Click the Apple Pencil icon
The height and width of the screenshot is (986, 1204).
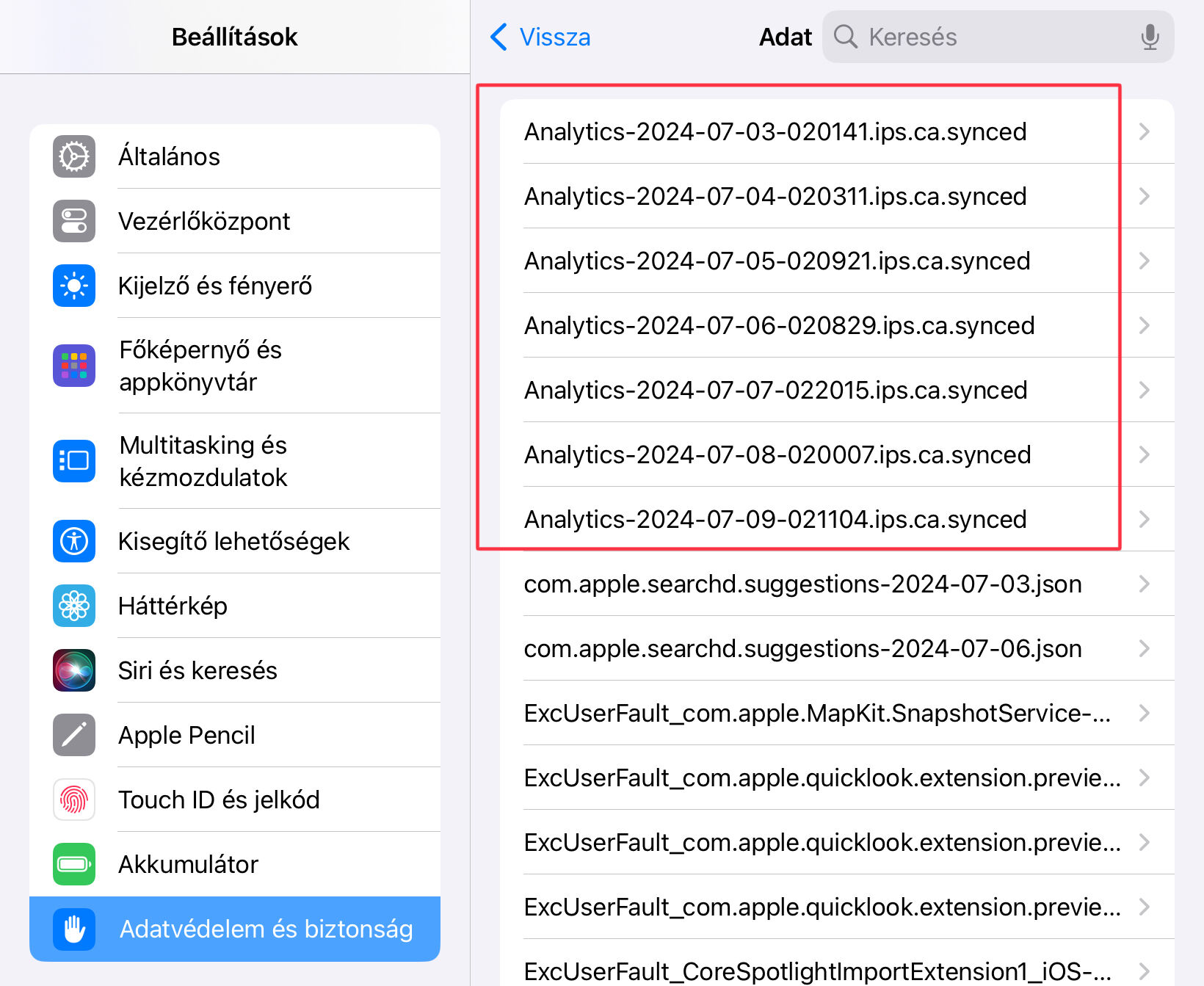[x=74, y=735]
